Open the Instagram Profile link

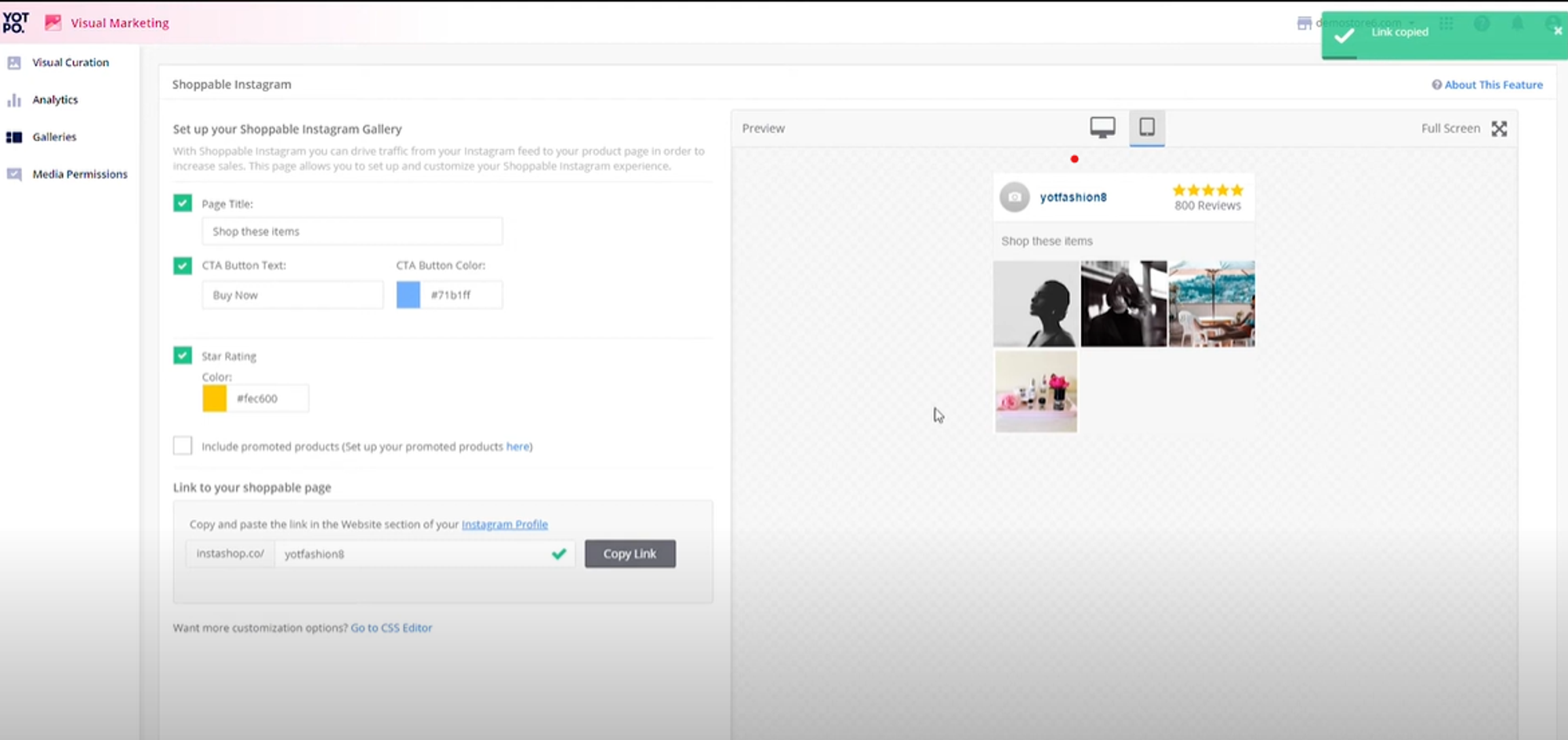pos(505,524)
